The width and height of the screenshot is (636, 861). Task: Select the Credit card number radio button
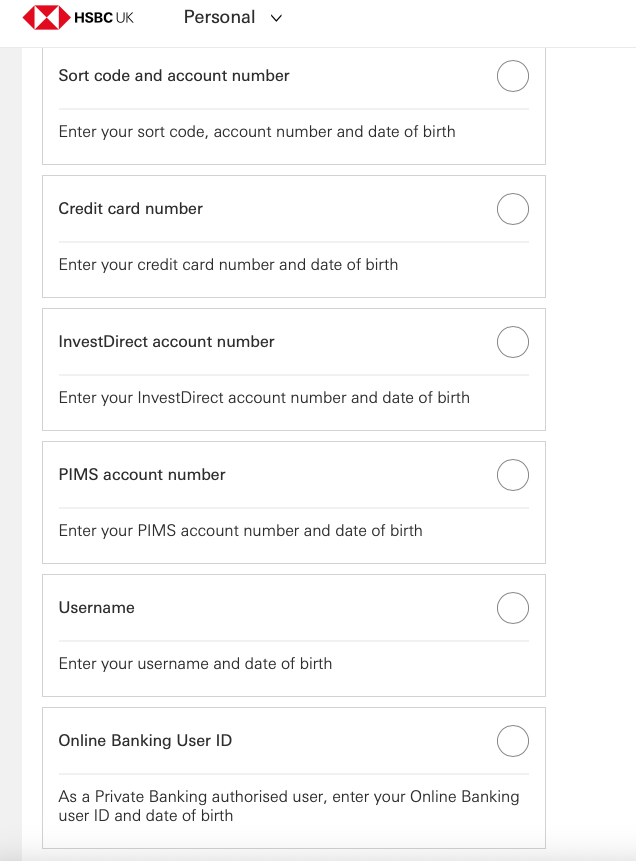tap(513, 209)
